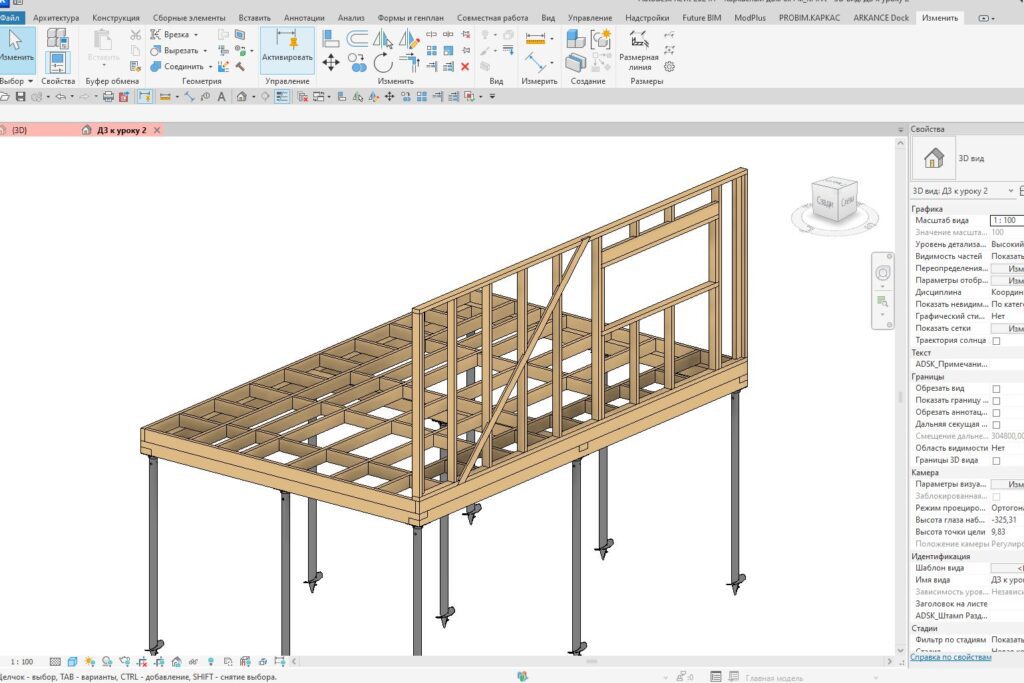The width and height of the screenshot is (1024, 683).
Task: Click the Размерная линия tool
Action: [638, 48]
